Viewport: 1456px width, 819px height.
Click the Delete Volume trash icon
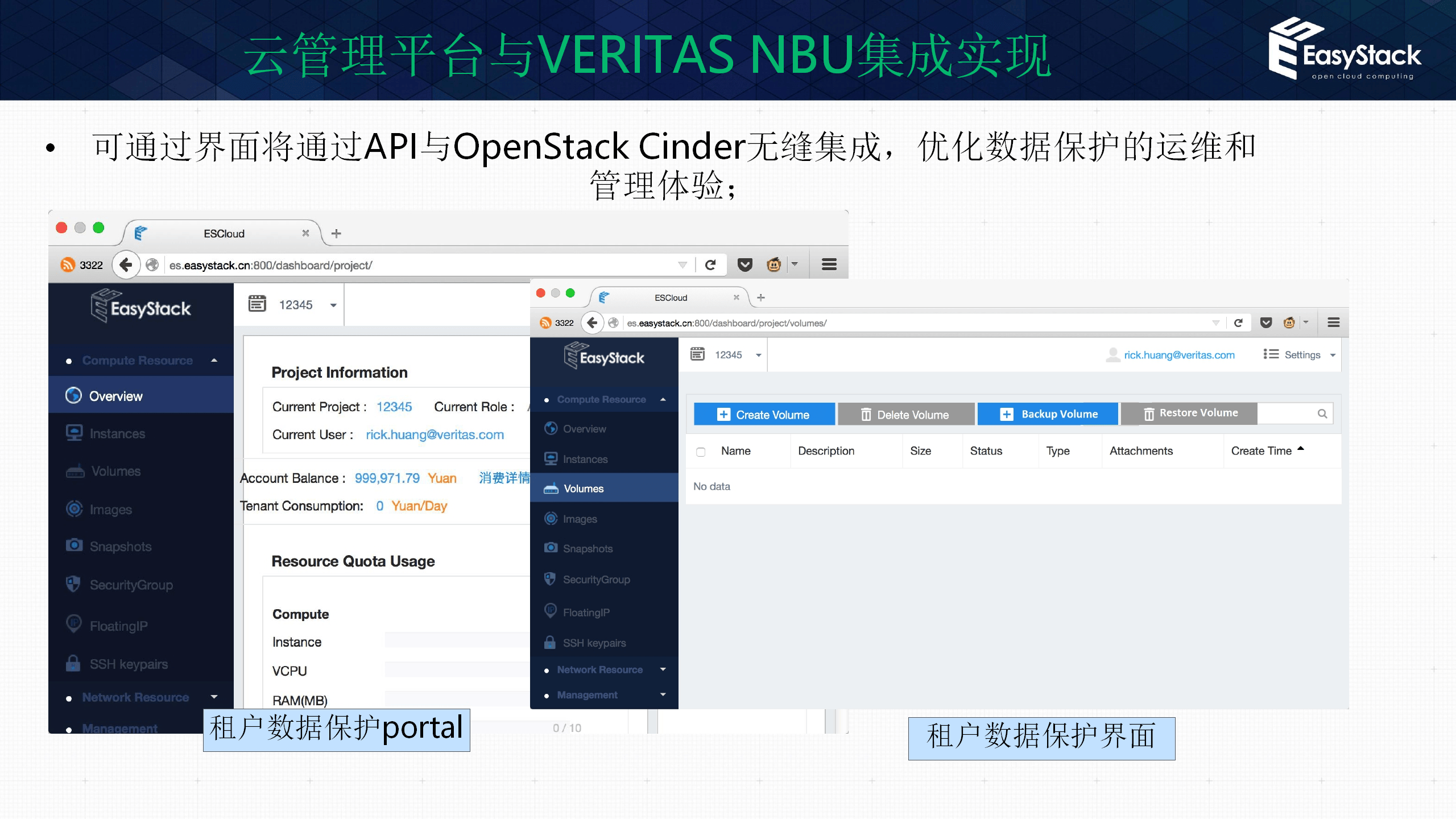[x=866, y=415]
